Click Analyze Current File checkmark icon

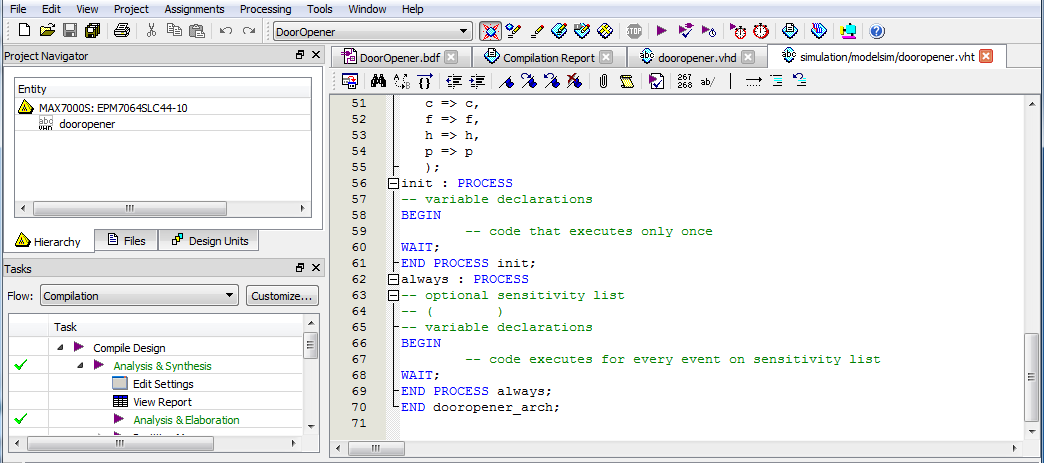[656, 81]
